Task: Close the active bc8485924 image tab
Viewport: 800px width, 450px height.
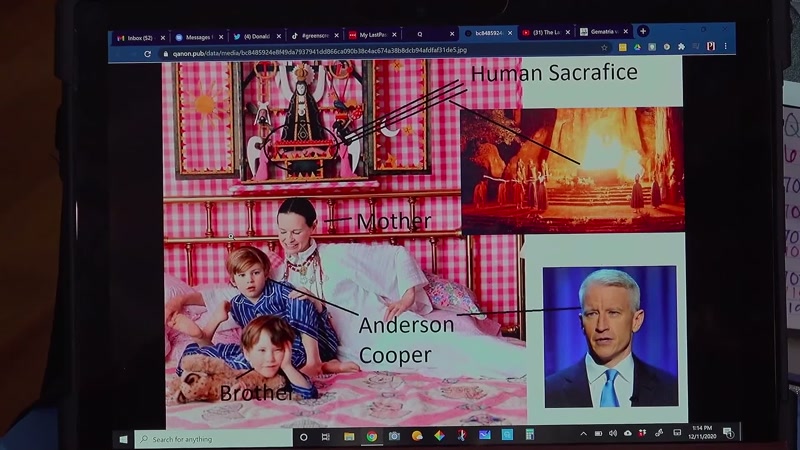Action: point(510,33)
